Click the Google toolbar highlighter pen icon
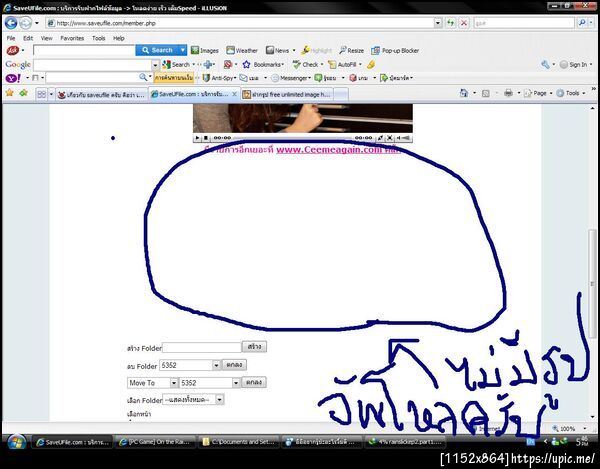The image size is (600, 469). tap(371, 65)
